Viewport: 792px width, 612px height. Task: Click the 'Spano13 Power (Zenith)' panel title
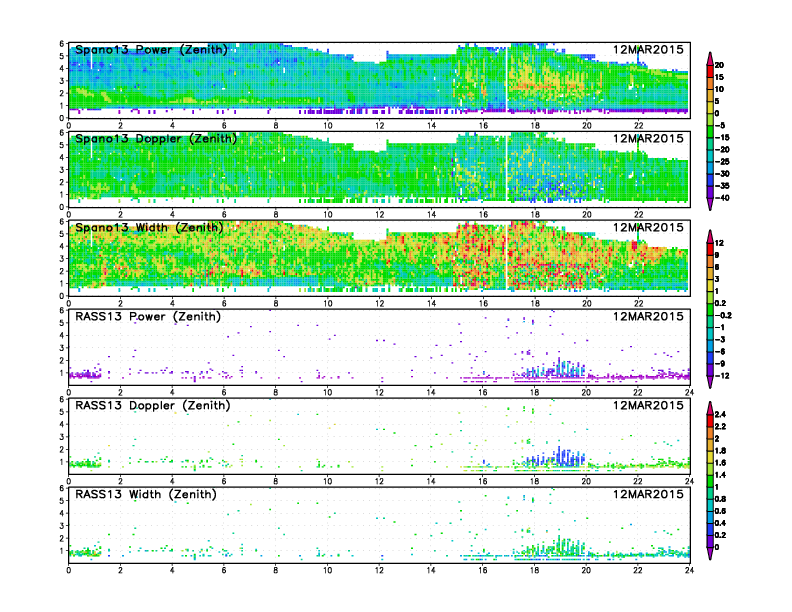tap(152, 49)
